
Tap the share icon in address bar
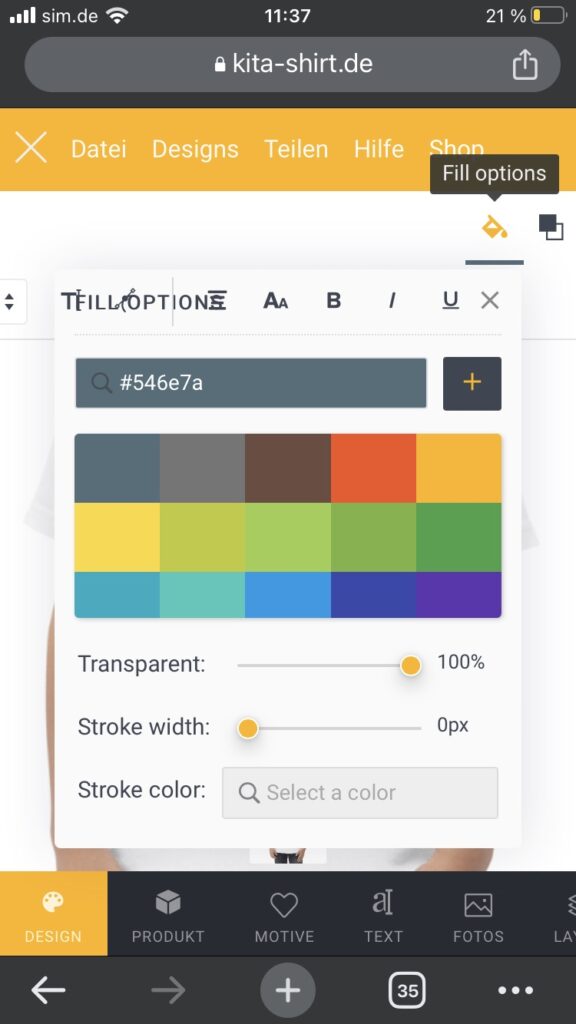[x=524, y=65]
